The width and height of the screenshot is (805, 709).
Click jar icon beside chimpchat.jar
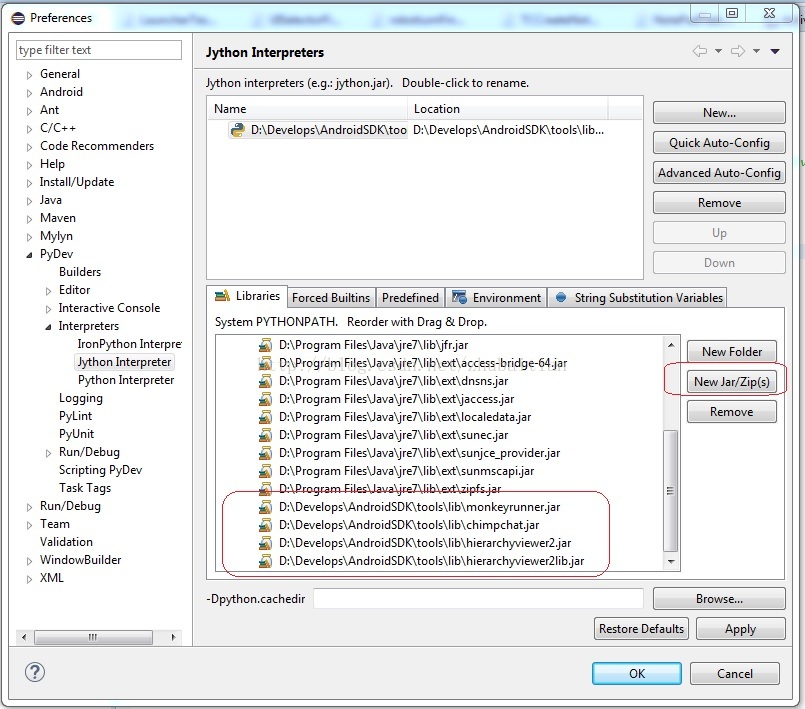click(x=265, y=525)
